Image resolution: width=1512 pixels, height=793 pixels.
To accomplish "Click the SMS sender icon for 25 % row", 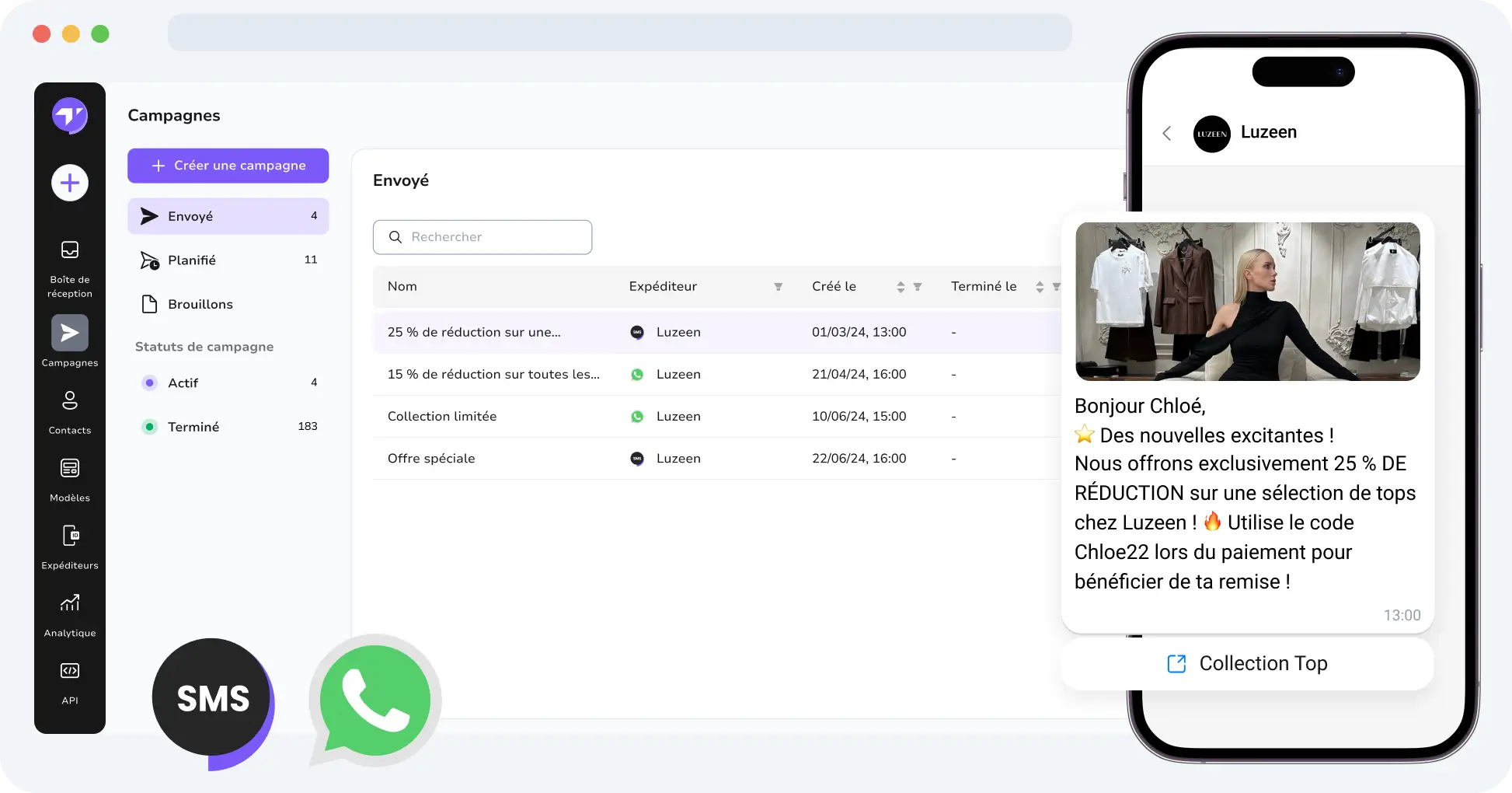I will [x=637, y=332].
